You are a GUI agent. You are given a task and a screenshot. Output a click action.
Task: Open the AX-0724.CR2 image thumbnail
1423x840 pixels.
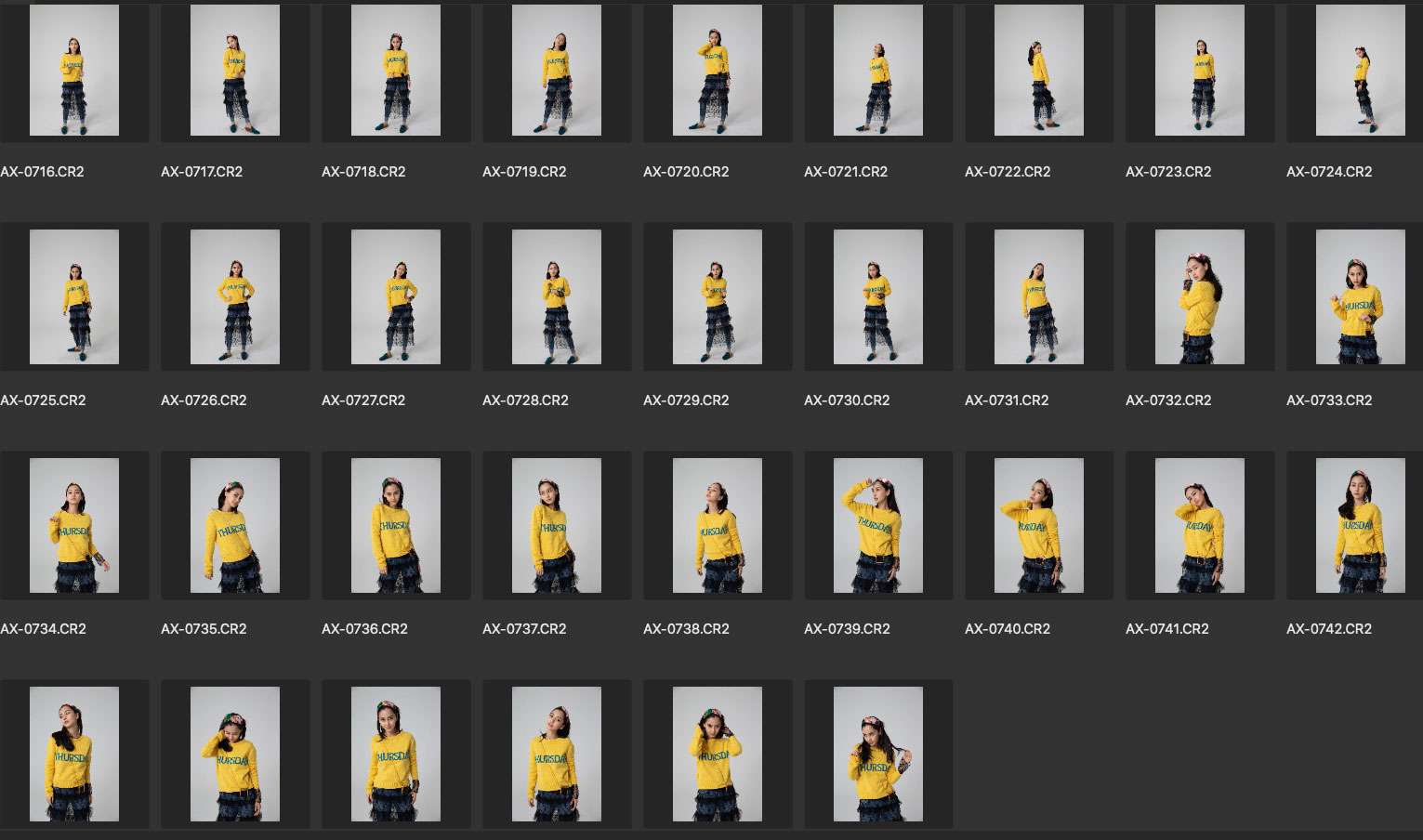coord(1360,71)
